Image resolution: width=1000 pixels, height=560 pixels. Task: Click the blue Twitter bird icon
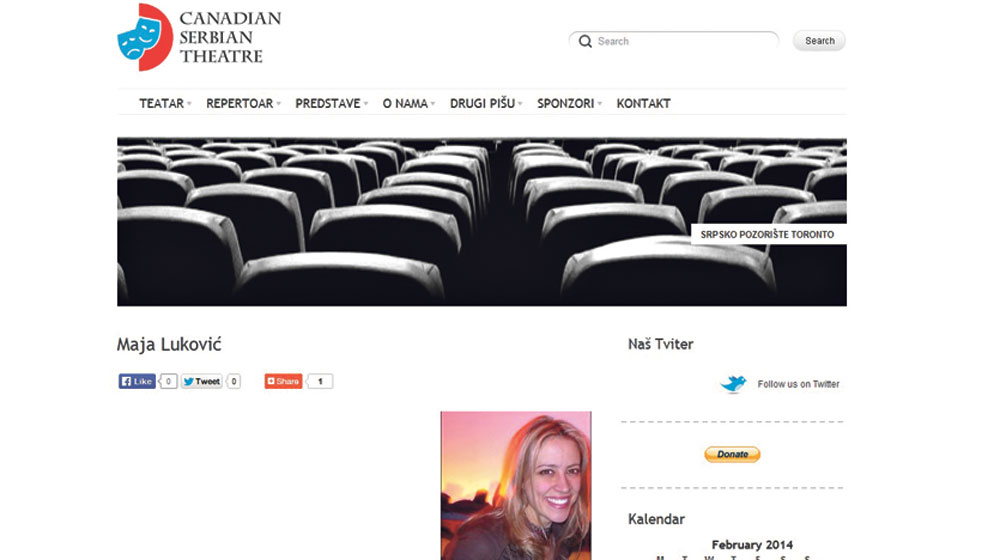pyautogui.click(x=734, y=384)
